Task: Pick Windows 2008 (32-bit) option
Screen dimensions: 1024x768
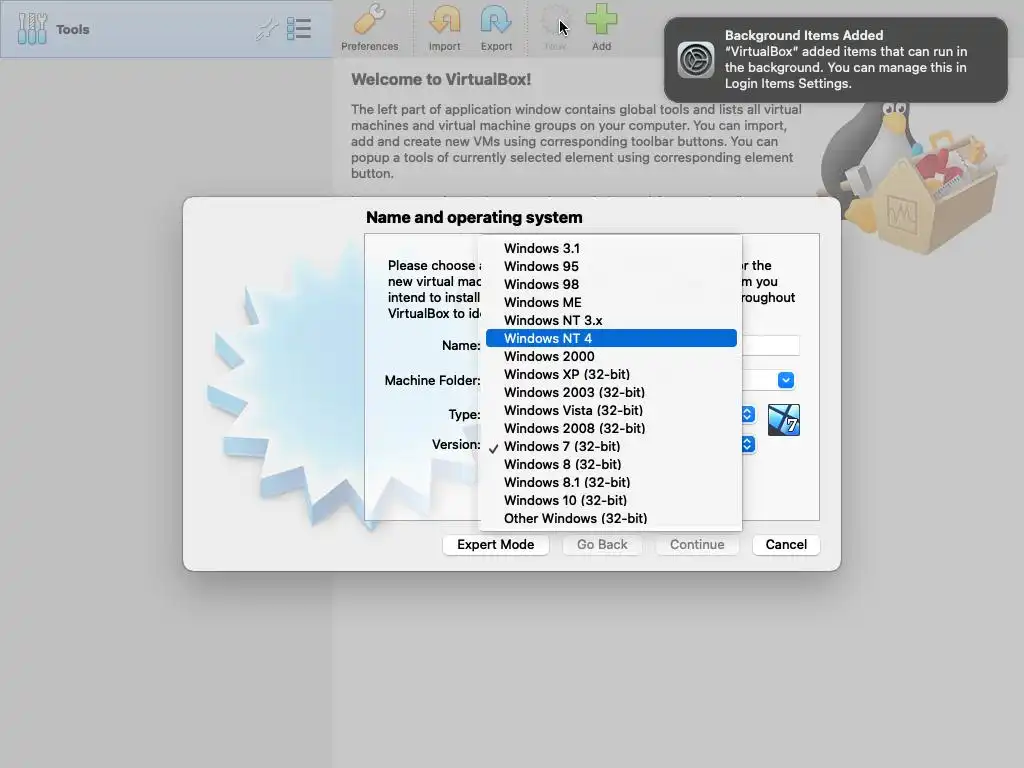Action: [611, 428]
